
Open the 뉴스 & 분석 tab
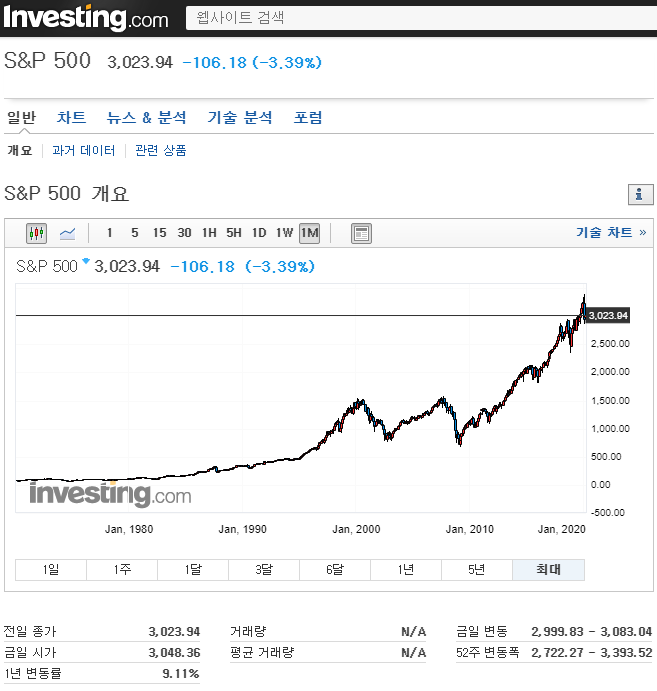pos(146,118)
